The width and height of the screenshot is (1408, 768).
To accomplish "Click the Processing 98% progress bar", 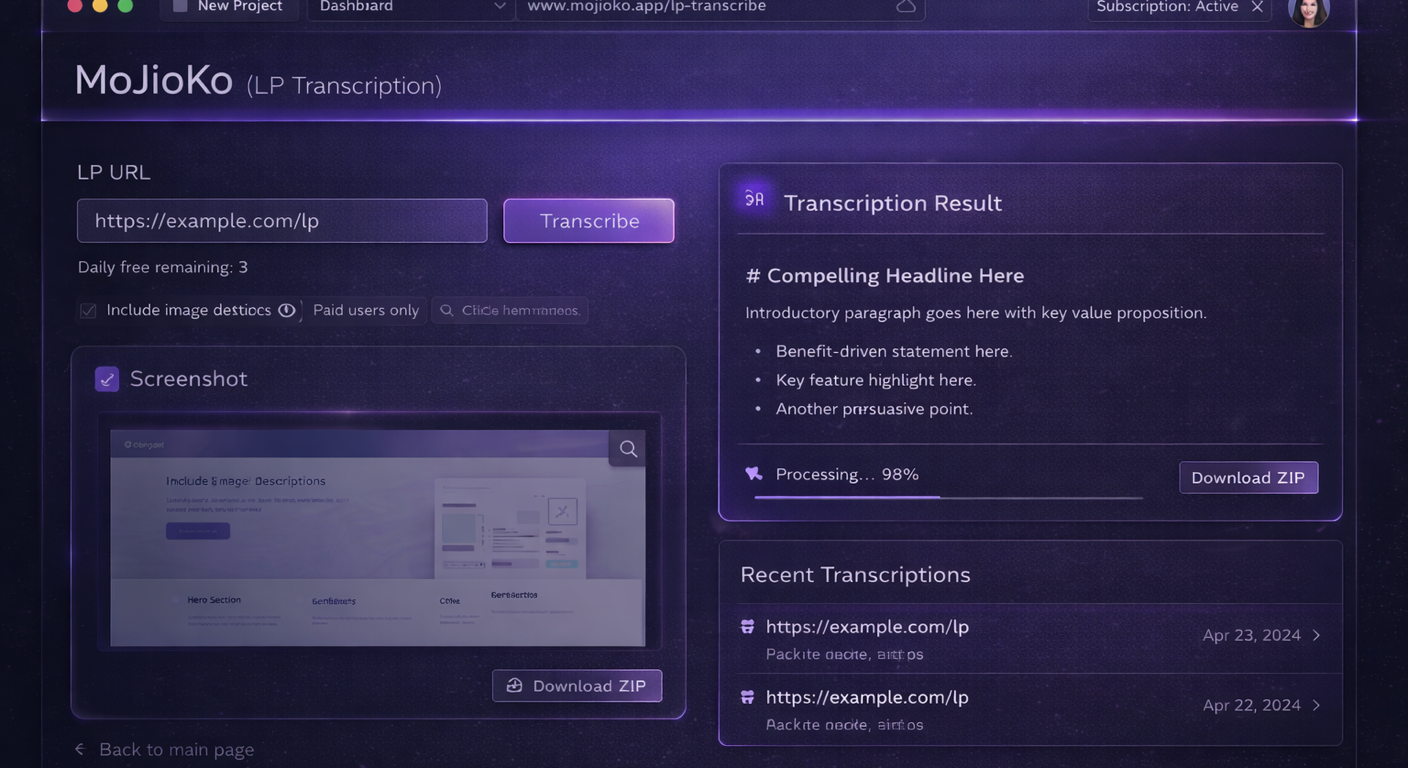I will tap(948, 496).
